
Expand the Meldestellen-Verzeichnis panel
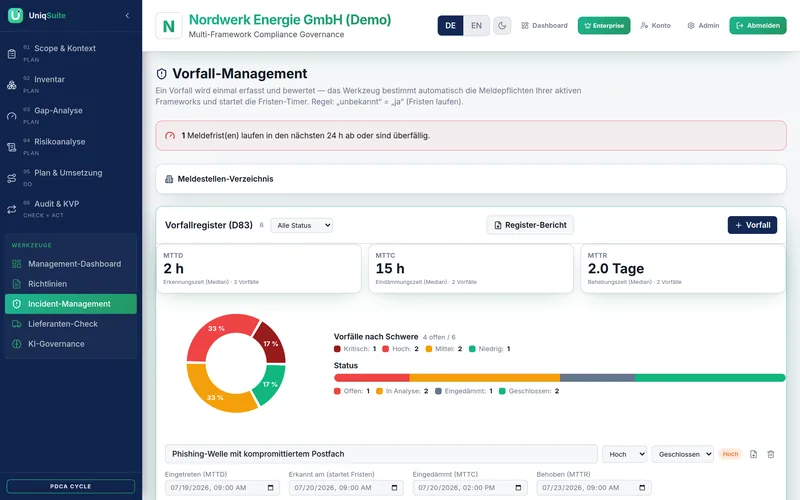[x=471, y=179]
